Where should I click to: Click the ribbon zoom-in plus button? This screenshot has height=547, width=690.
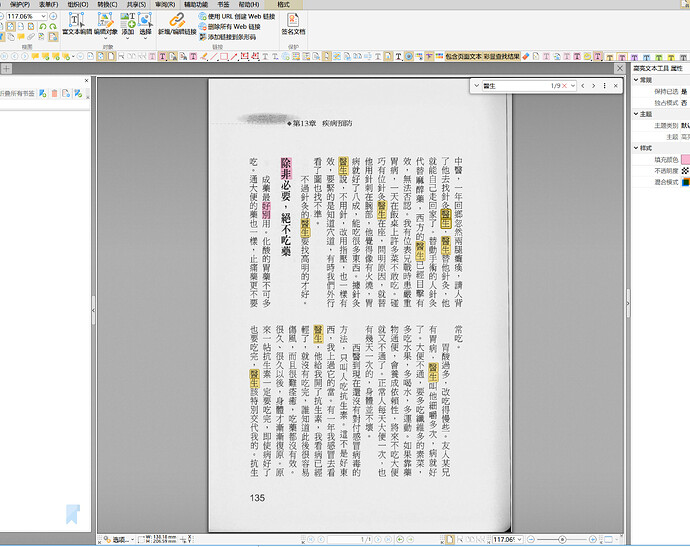[53, 16]
